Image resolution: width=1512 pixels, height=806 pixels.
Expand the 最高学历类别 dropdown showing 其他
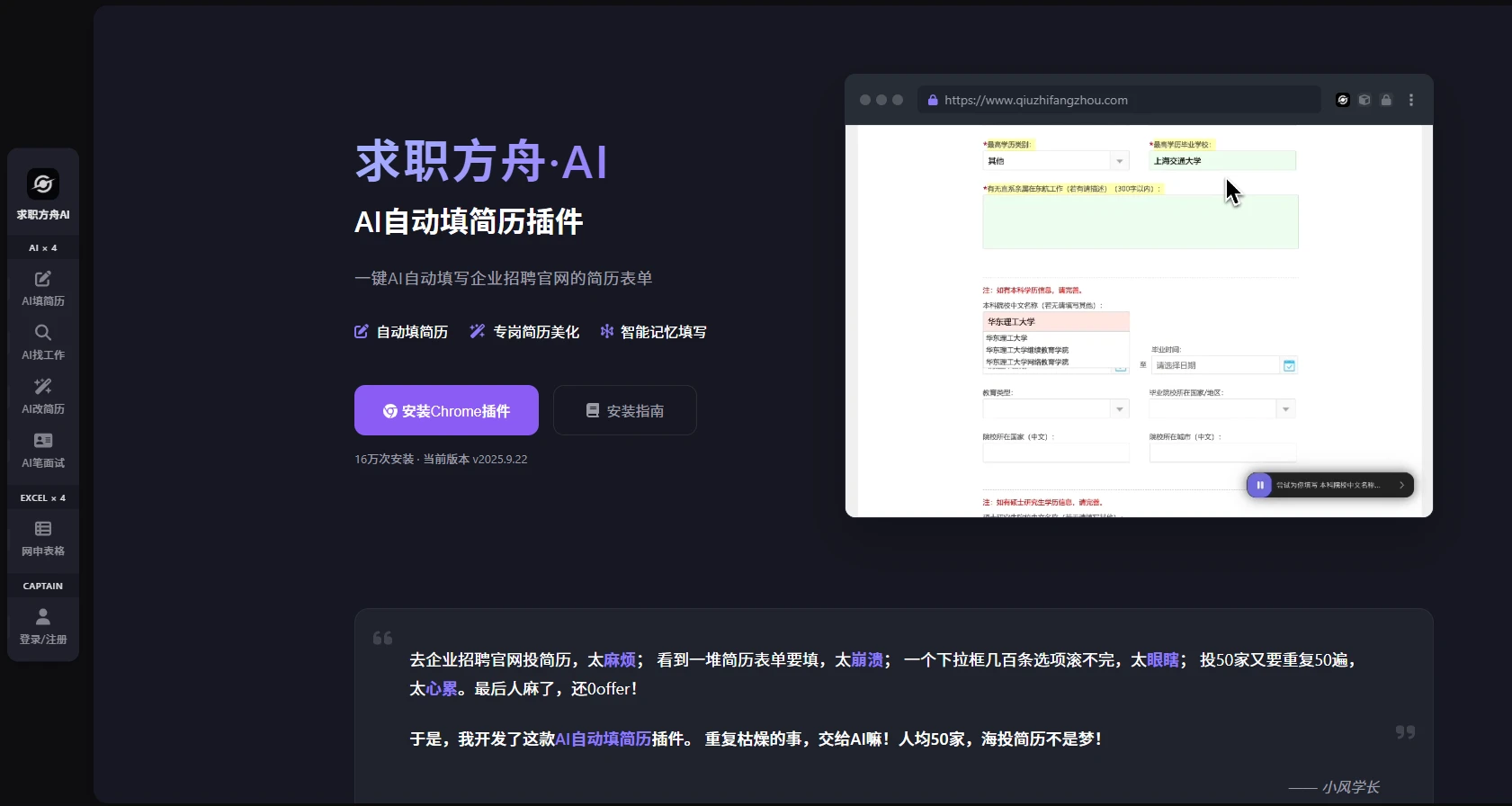1119,161
